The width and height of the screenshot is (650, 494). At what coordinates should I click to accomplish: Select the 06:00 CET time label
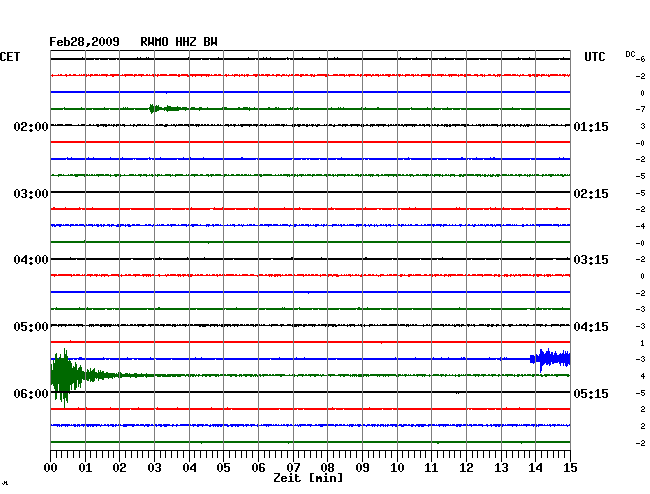coord(31,393)
